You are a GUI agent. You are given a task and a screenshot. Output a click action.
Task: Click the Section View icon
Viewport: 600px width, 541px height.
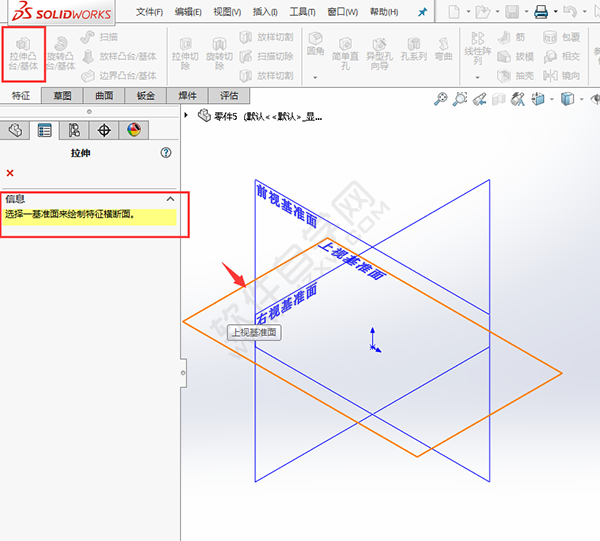(499, 99)
